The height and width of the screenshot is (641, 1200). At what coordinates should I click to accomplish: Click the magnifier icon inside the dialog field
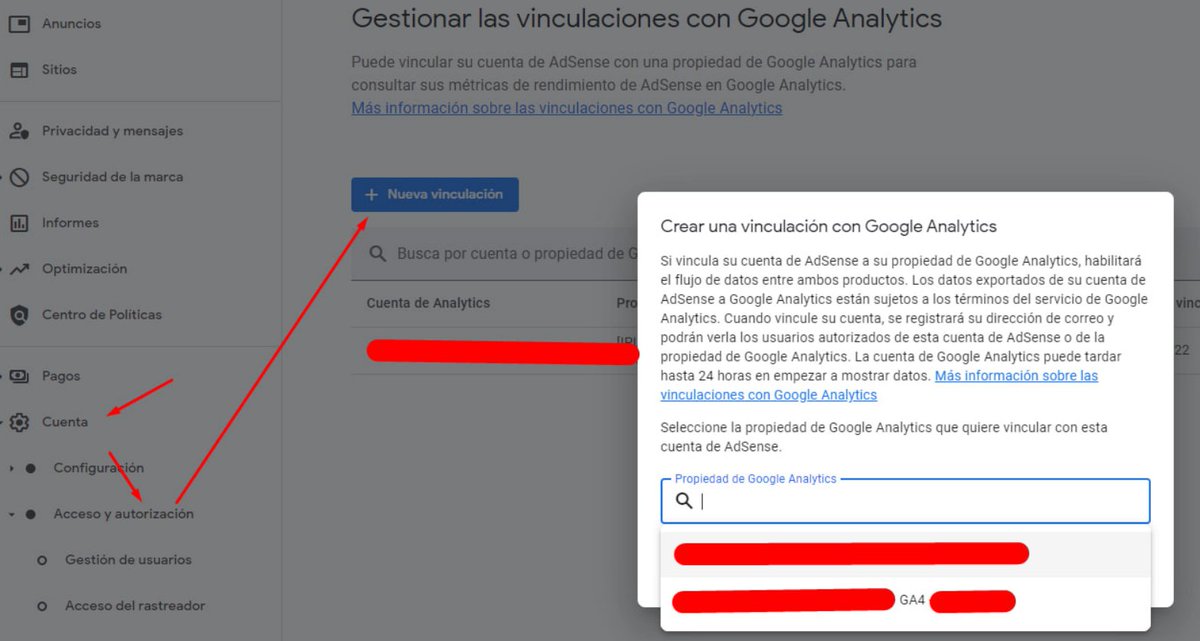pyautogui.click(x=684, y=500)
